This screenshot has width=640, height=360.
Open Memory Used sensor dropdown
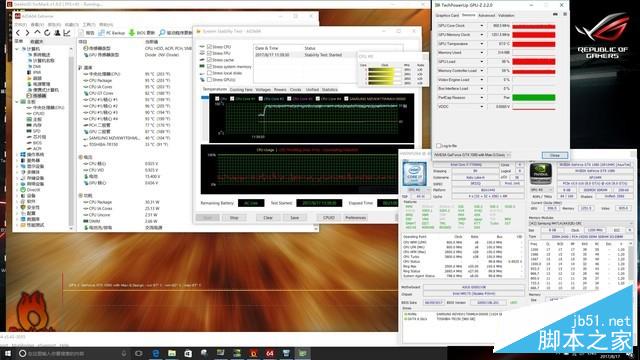[x=482, y=53]
